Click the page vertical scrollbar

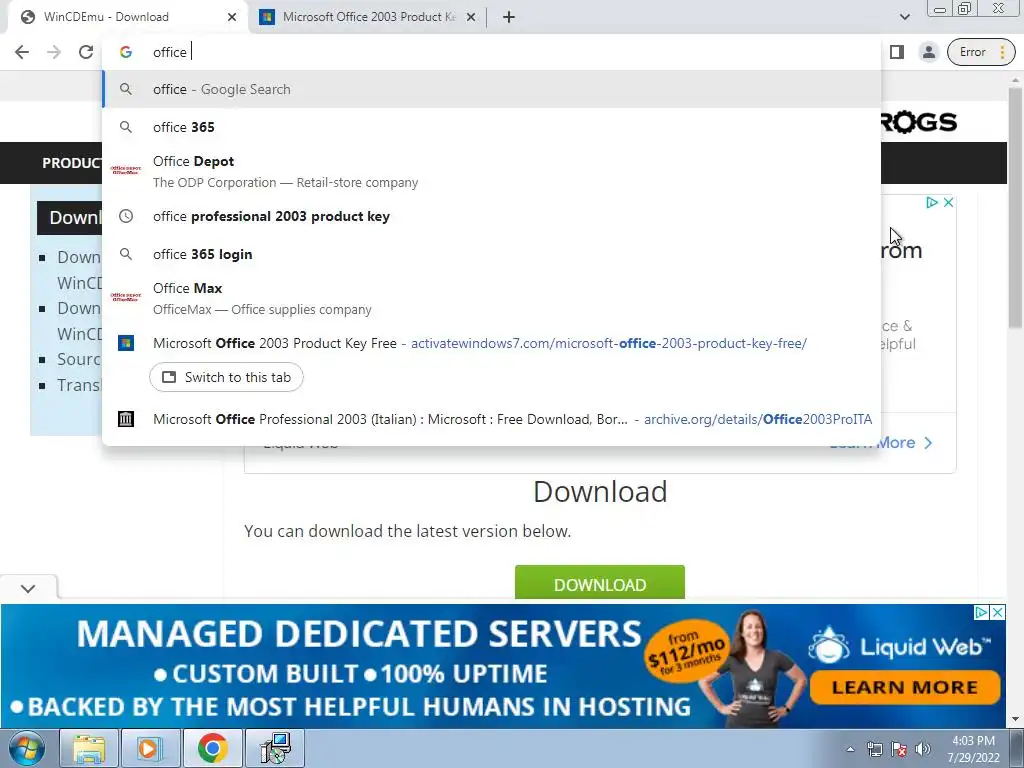[1015, 209]
